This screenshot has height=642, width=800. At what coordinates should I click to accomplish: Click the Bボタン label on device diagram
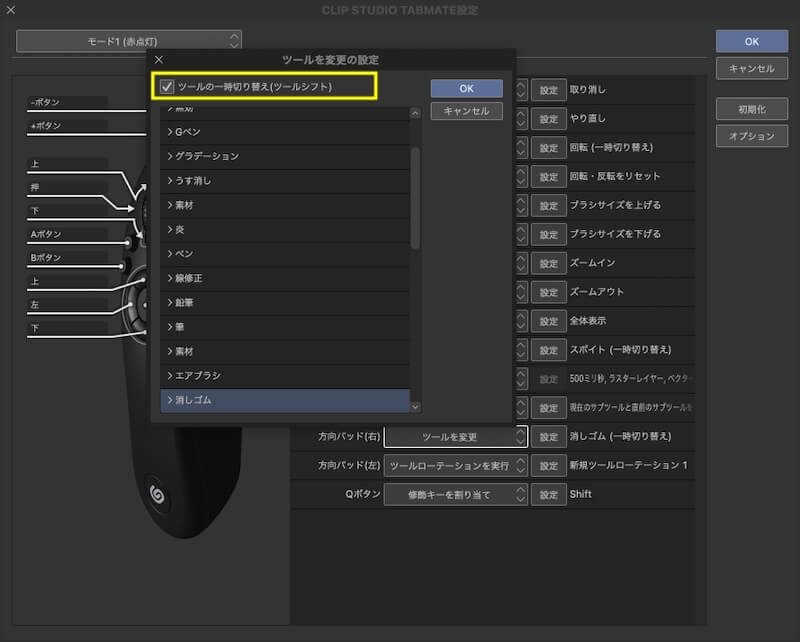point(45,258)
